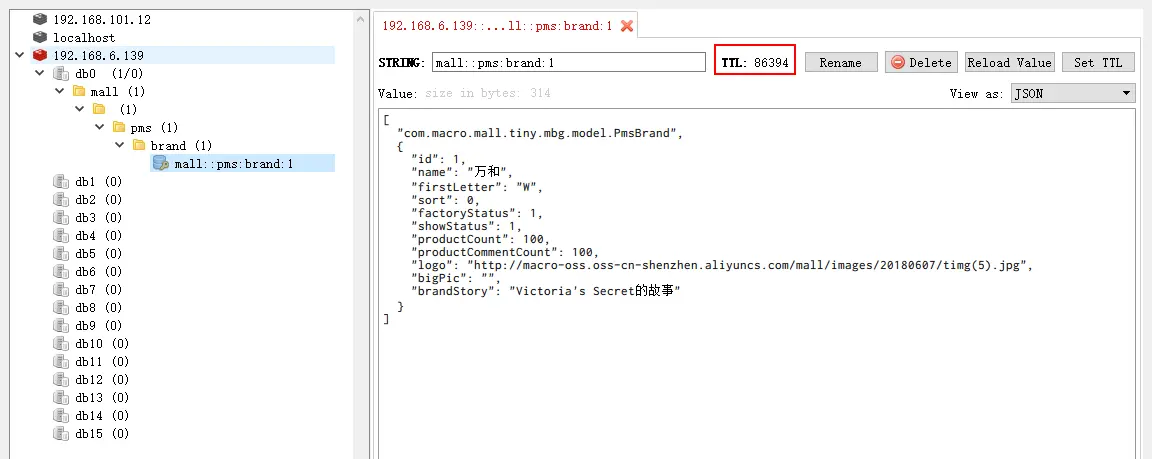
Task: Select the mall (1) folder label
Action: pos(118,91)
